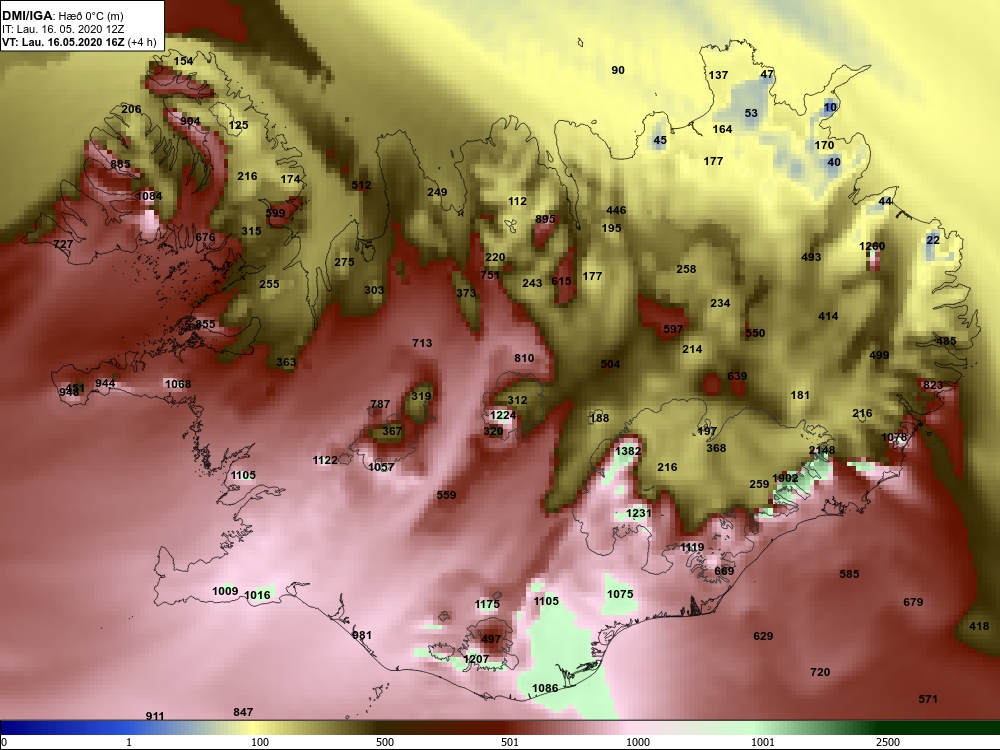The width and height of the screenshot is (1000, 750).
Task: Click the map value '90'
Action: (x=618, y=70)
